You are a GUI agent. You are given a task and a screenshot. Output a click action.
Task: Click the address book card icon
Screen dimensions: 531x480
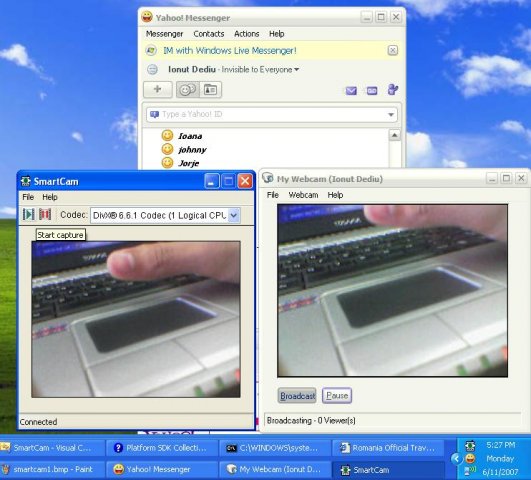pos(210,90)
